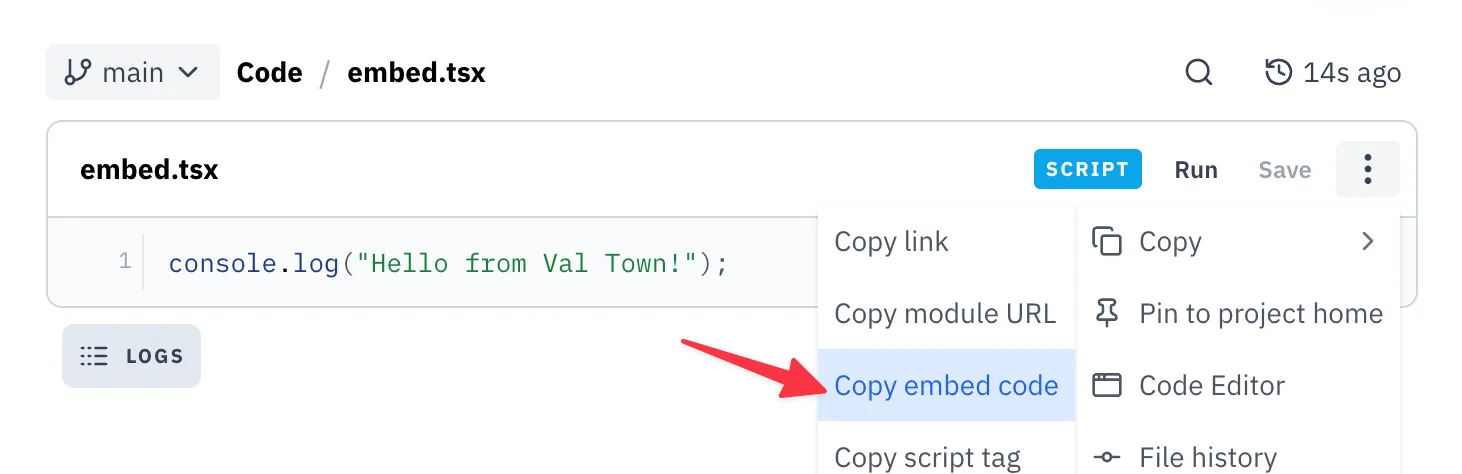1462x474 pixels.
Task: Click the three-dot more options button
Action: 1367,169
